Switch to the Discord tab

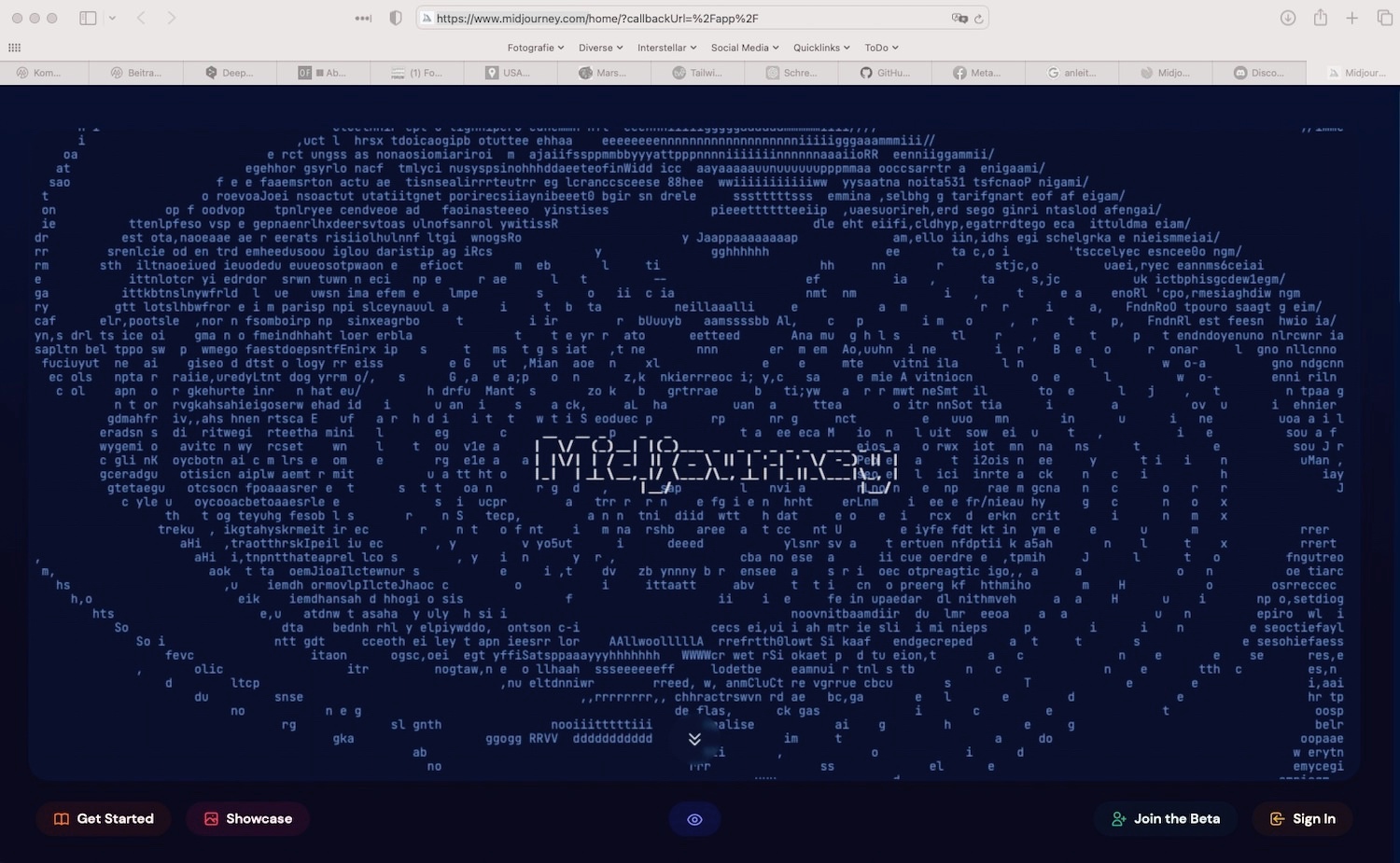(1258, 73)
